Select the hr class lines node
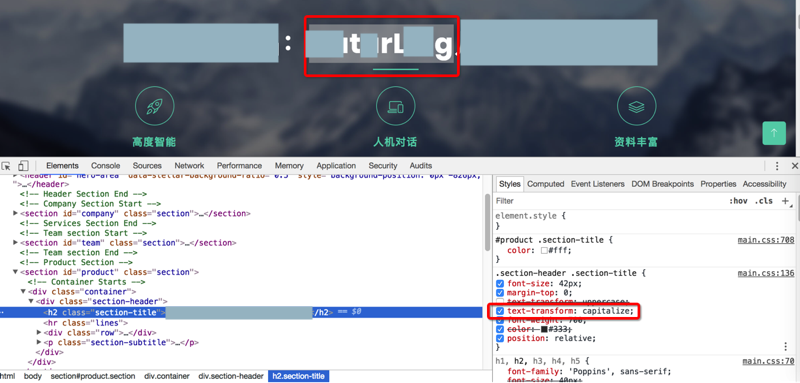800x383 pixels. tap(86, 323)
